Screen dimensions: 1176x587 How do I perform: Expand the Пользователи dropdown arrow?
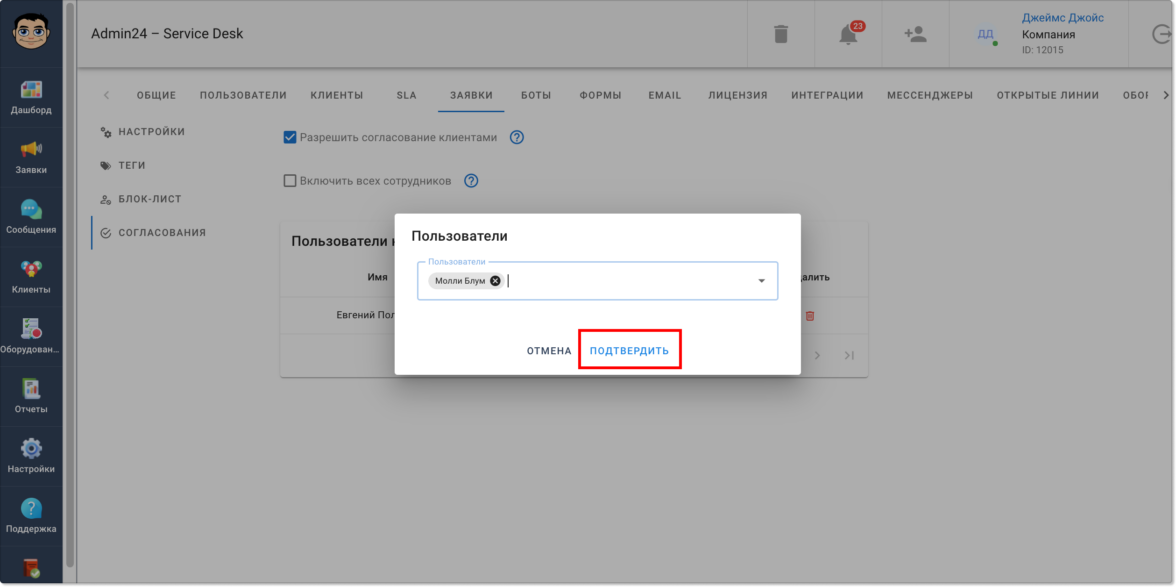[x=761, y=281]
